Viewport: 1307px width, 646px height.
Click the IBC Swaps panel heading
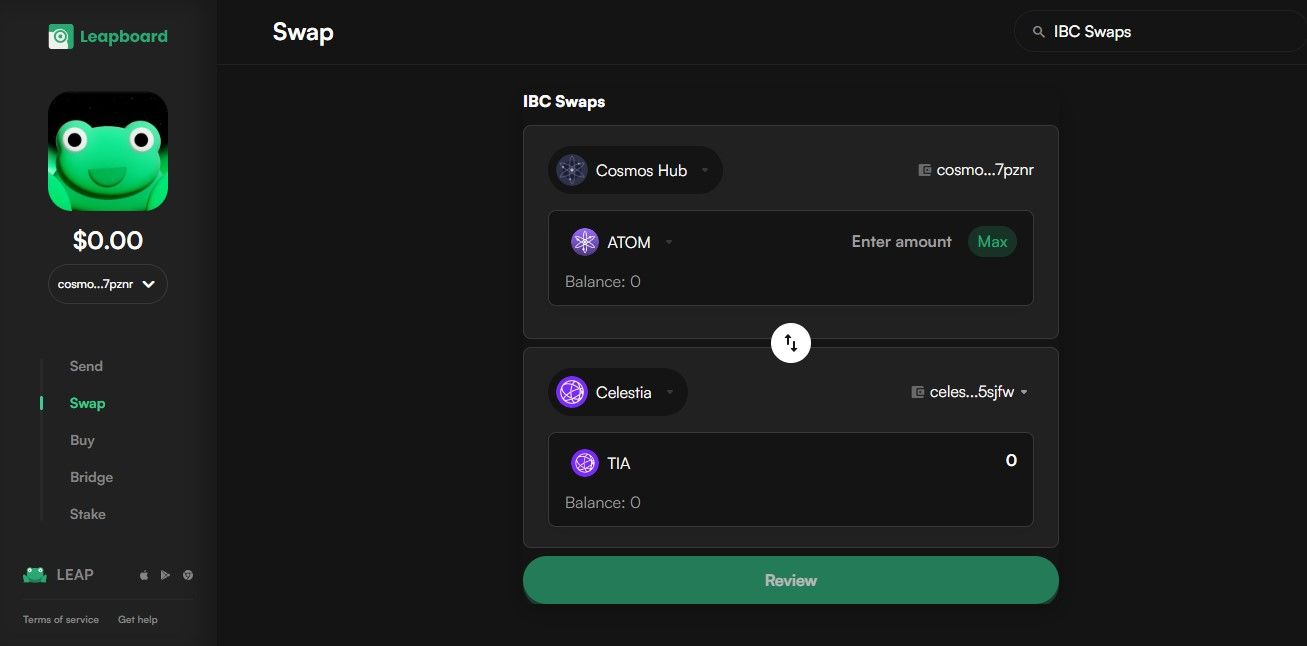click(x=564, y=102)
